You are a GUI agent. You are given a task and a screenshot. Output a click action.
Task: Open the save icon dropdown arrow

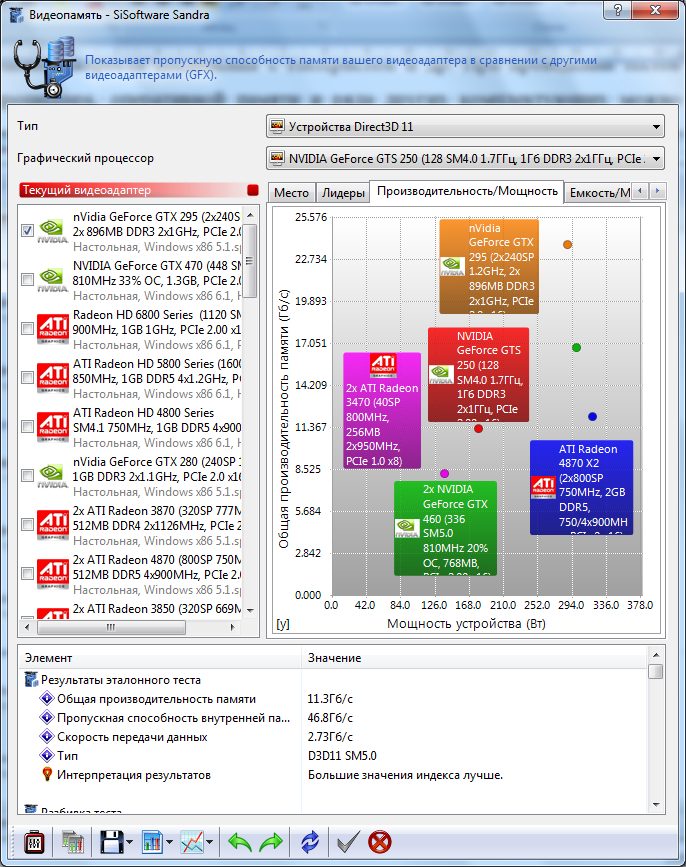coord(129,842)
